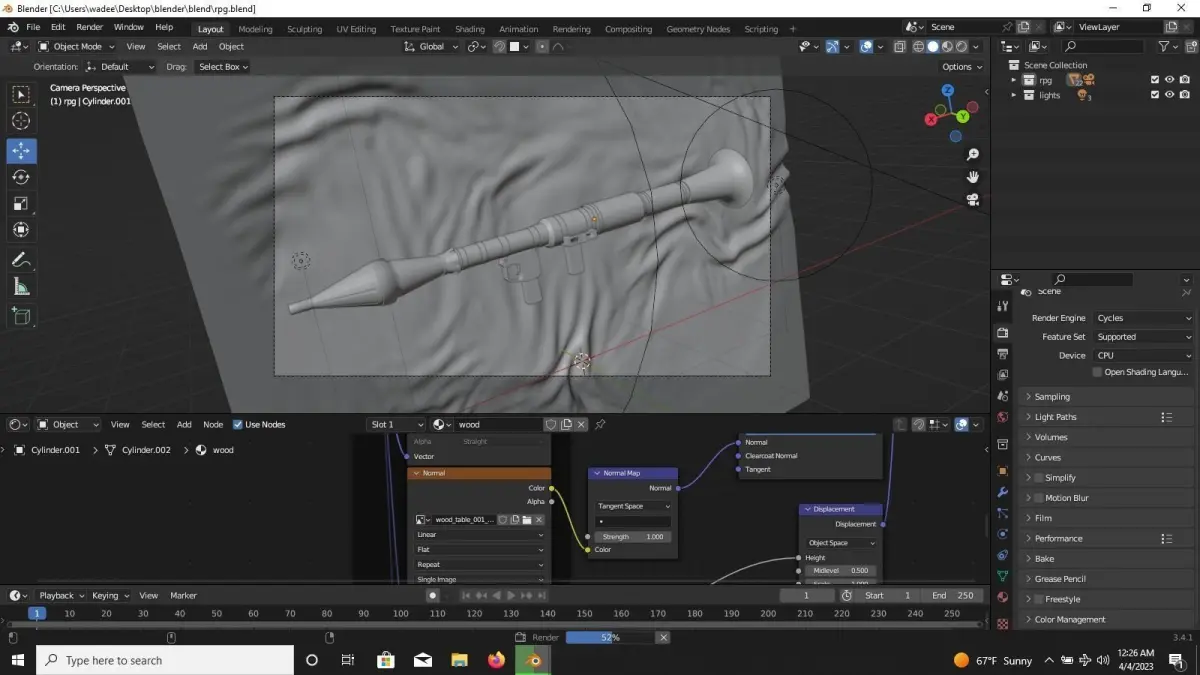The height and width of the screenshot is (675, 1200).
Task: Switch to material preview shading
Action: coord(947,46)
